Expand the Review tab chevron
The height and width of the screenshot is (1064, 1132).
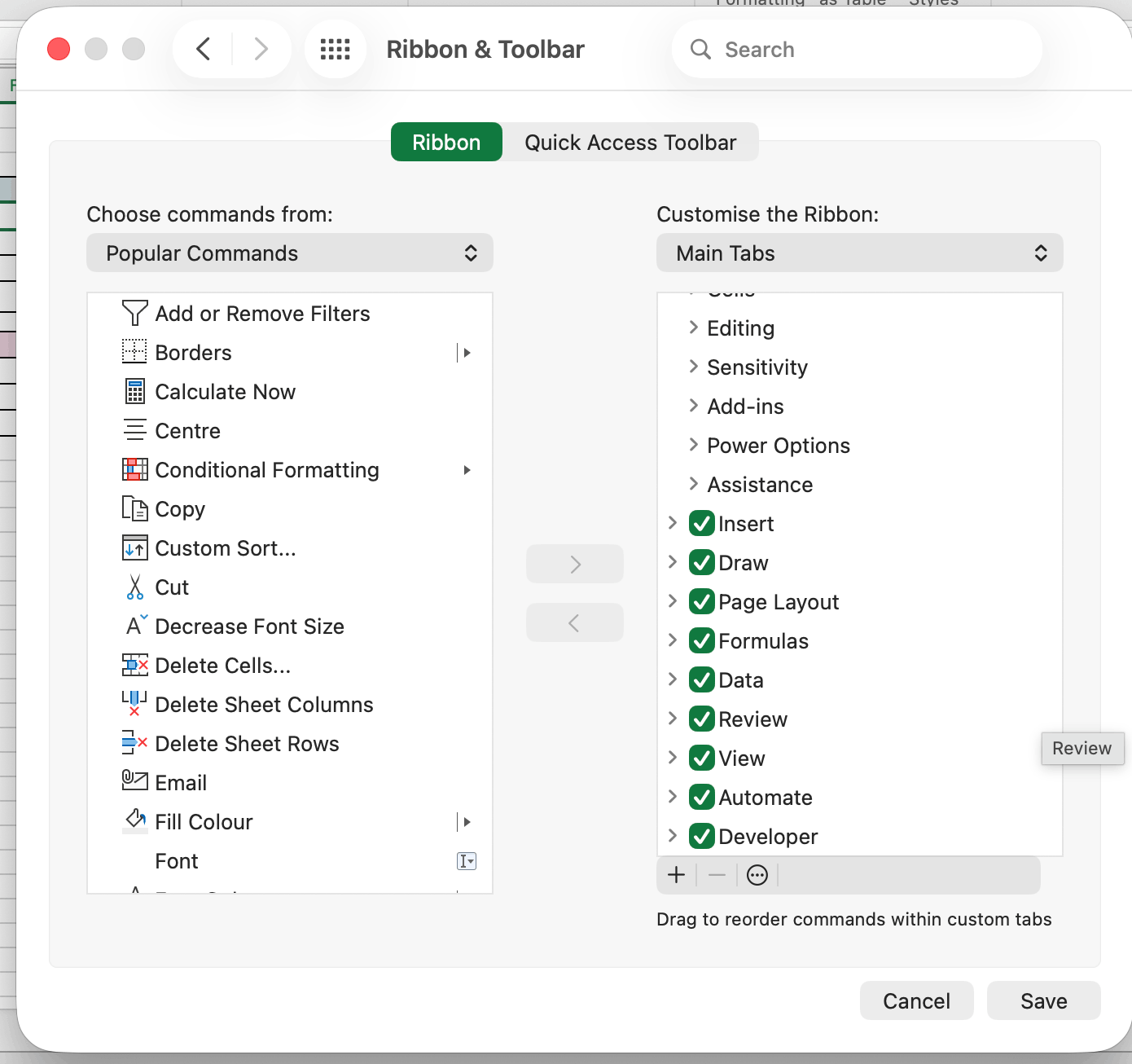coord(673,718)
